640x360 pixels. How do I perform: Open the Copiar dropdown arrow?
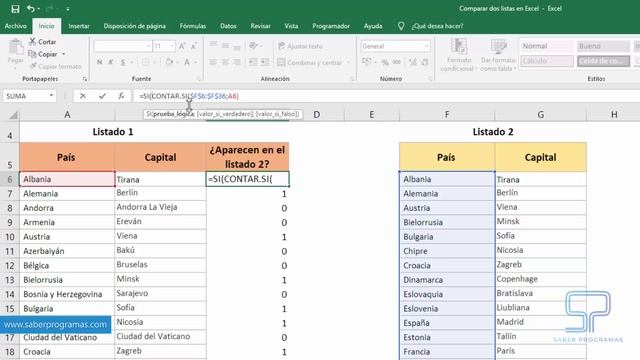[x=64, y=54]
